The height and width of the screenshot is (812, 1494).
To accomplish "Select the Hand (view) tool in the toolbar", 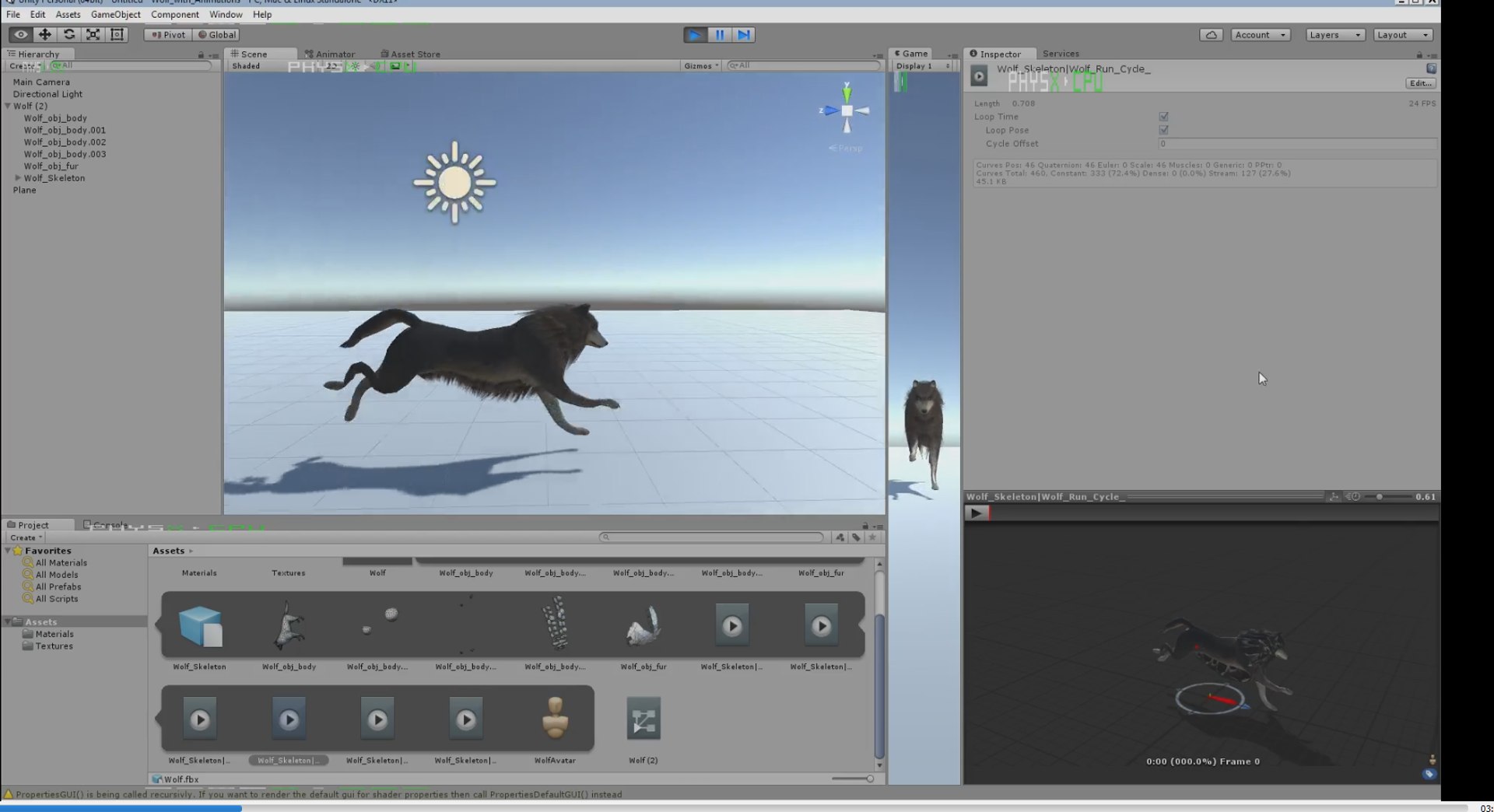I will (x=20, y=34).
